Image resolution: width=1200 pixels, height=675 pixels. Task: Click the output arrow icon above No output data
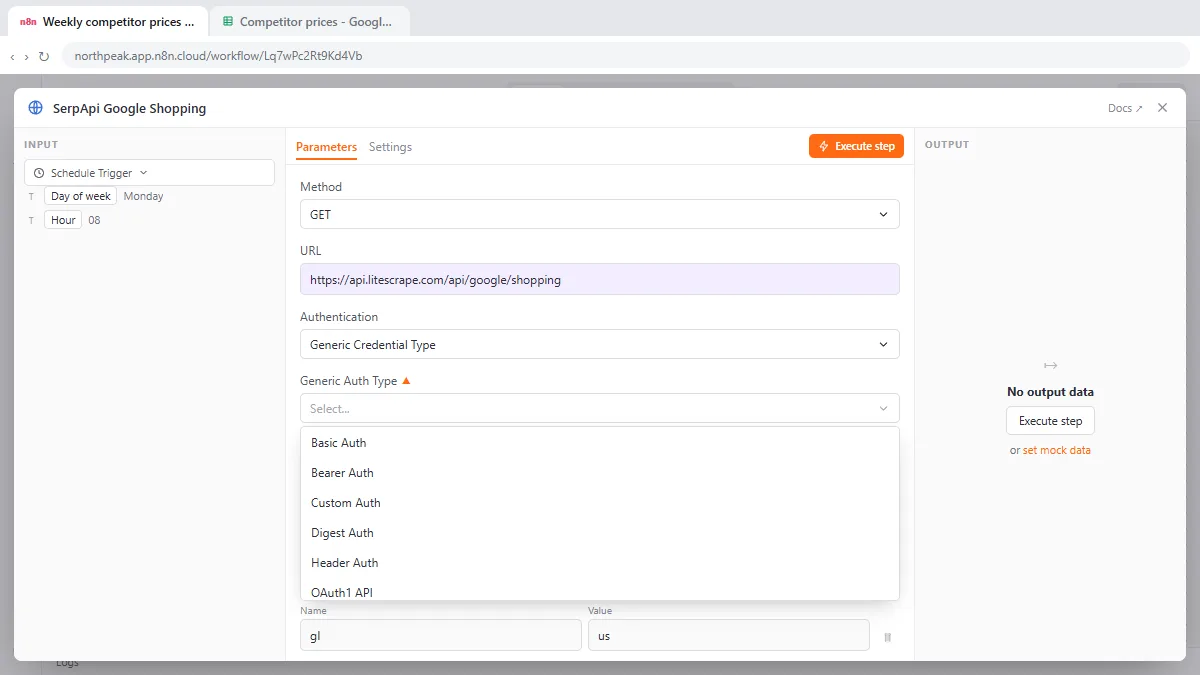click(1050, 366)
